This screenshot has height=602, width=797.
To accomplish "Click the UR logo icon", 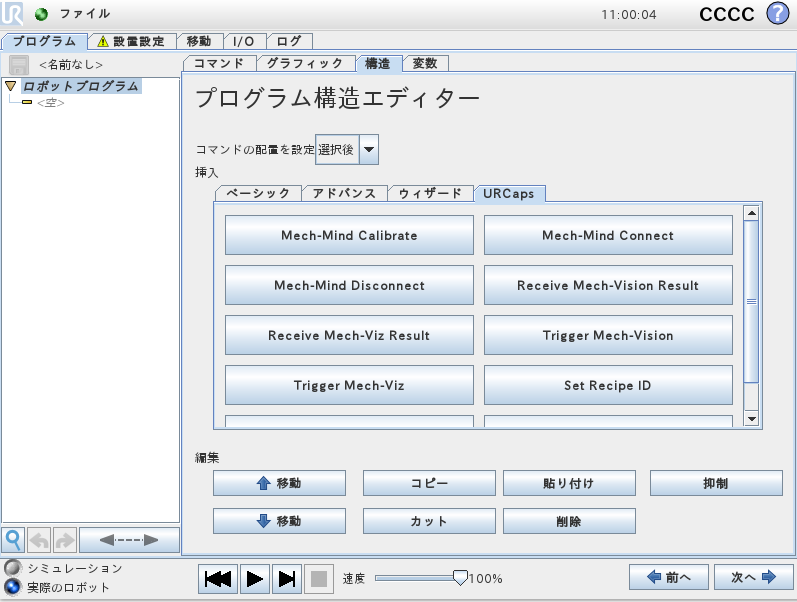I will (11, 14).
